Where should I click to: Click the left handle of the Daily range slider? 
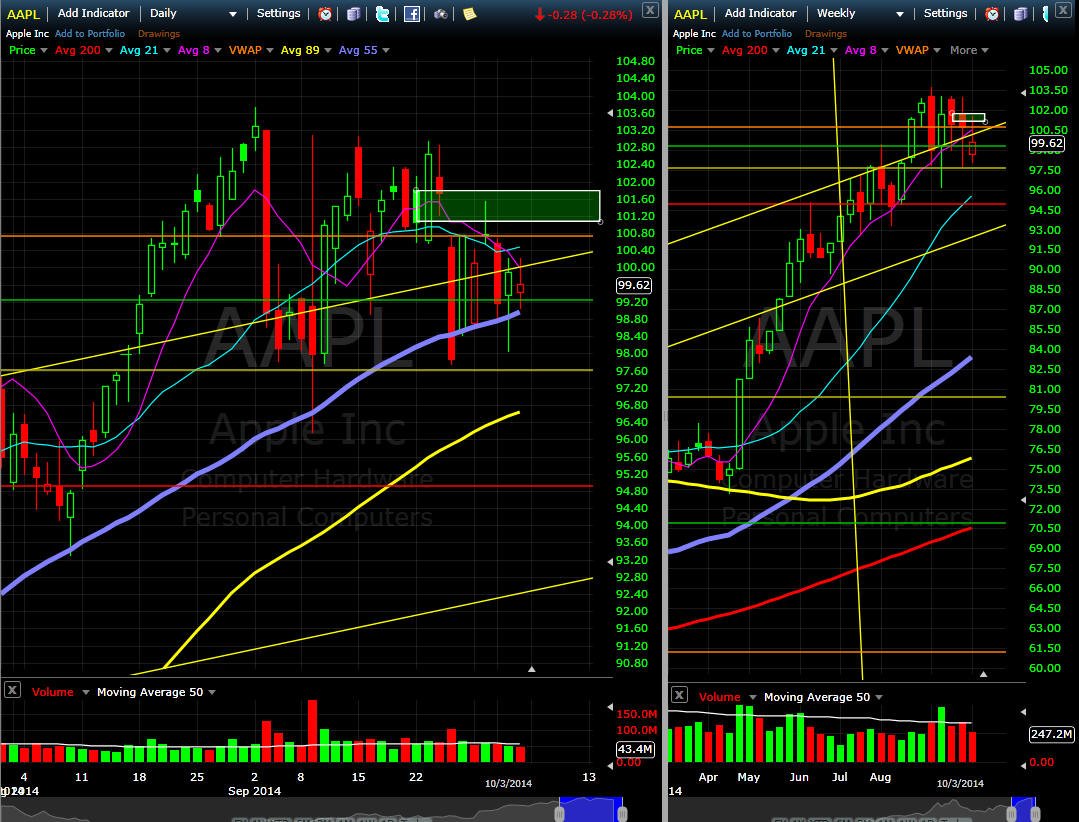point(559,814)
